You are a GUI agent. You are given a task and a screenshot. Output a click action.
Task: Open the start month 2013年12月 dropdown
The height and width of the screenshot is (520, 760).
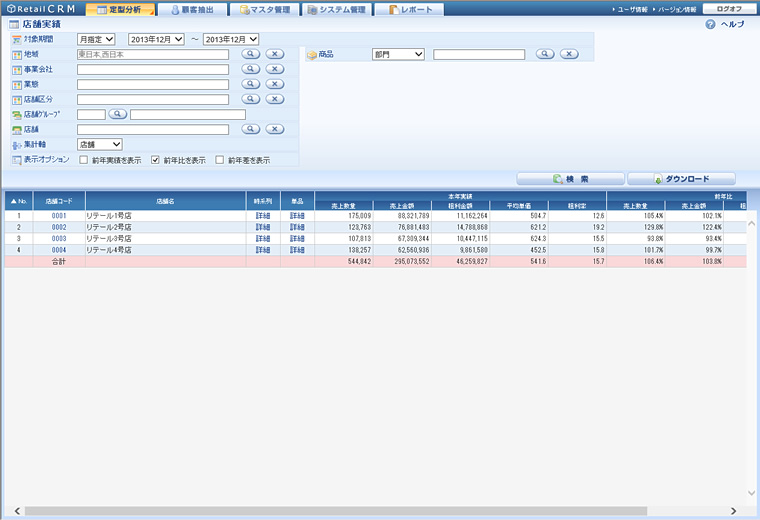[x=156, y=39]
